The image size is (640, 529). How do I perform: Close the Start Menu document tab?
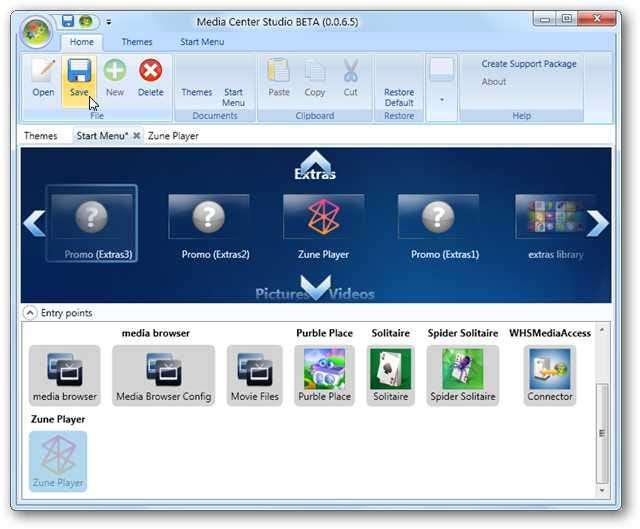(137, 136)
